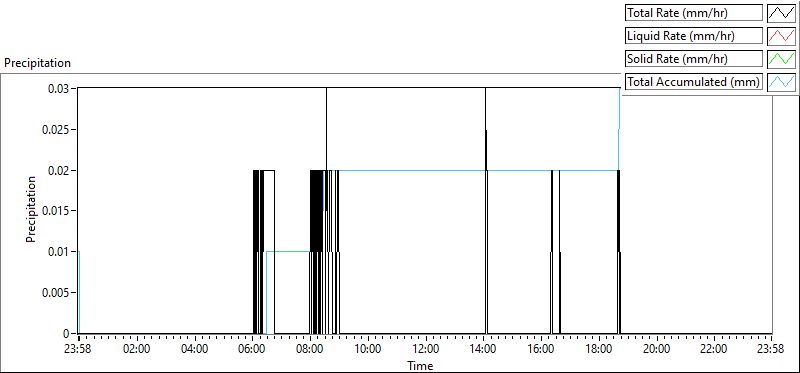Click the 12:00 time label
The height and width of the screenshot is (373, 800).
(426, 350)
